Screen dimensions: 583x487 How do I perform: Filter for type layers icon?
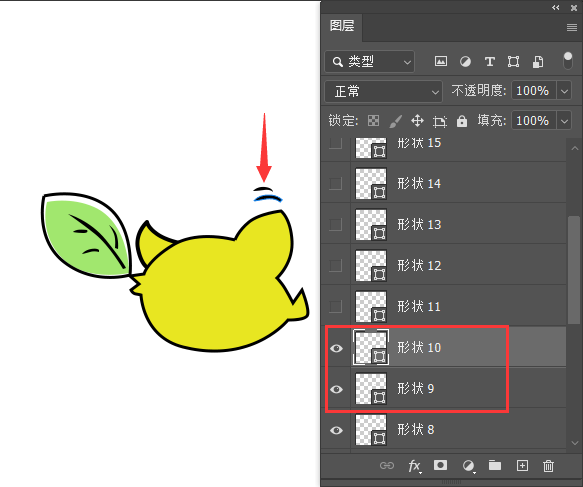(x=490, y=61)
